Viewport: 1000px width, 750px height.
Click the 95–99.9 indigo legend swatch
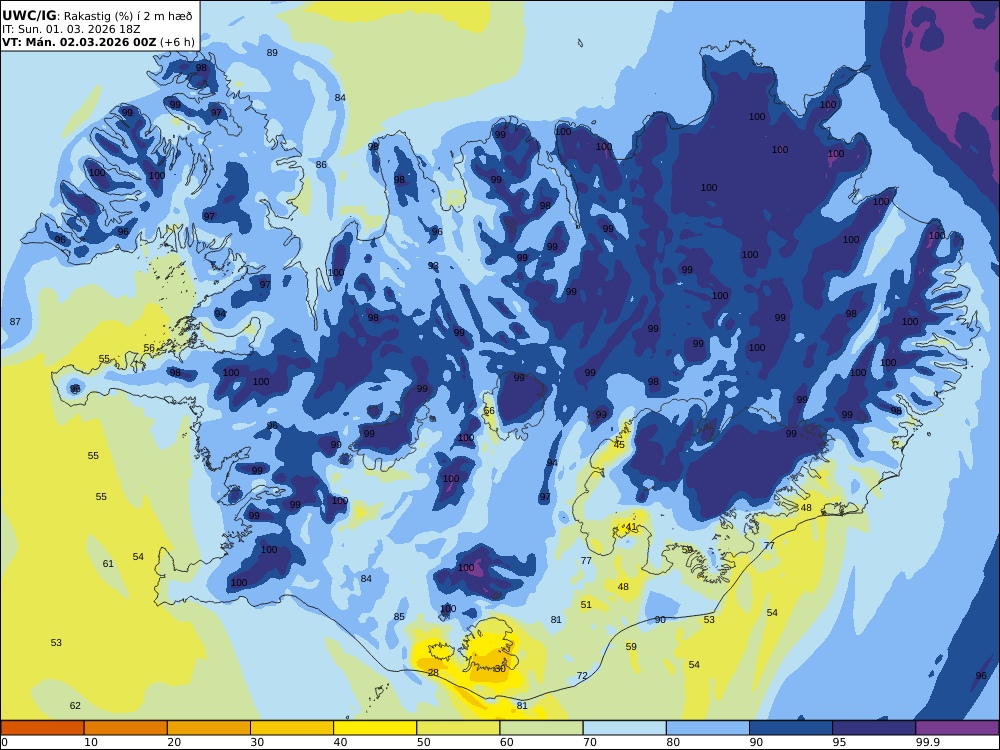click(874, 728)
